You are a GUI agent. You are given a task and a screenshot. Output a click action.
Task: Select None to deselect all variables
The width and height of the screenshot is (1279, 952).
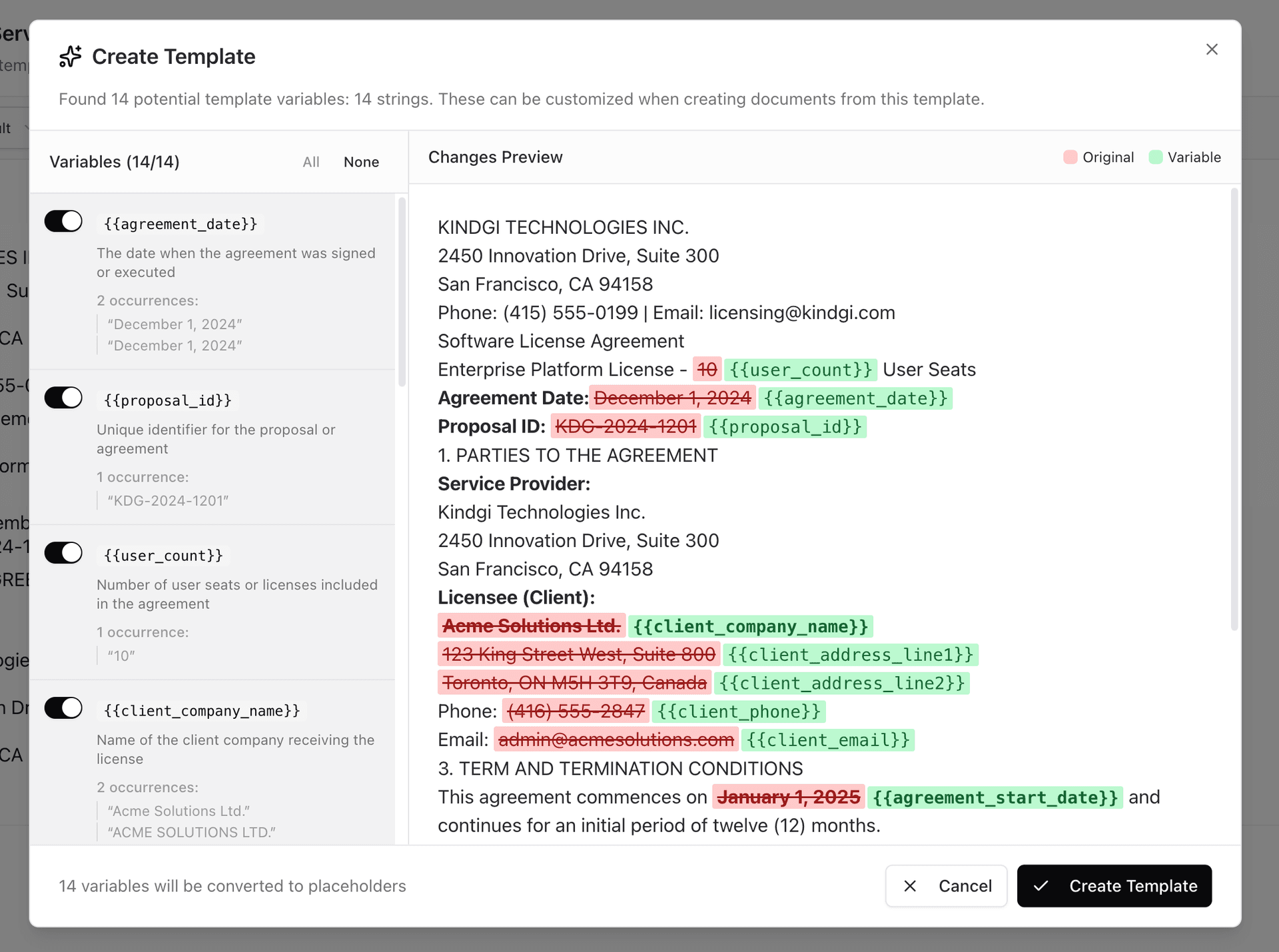coord(361,162)
